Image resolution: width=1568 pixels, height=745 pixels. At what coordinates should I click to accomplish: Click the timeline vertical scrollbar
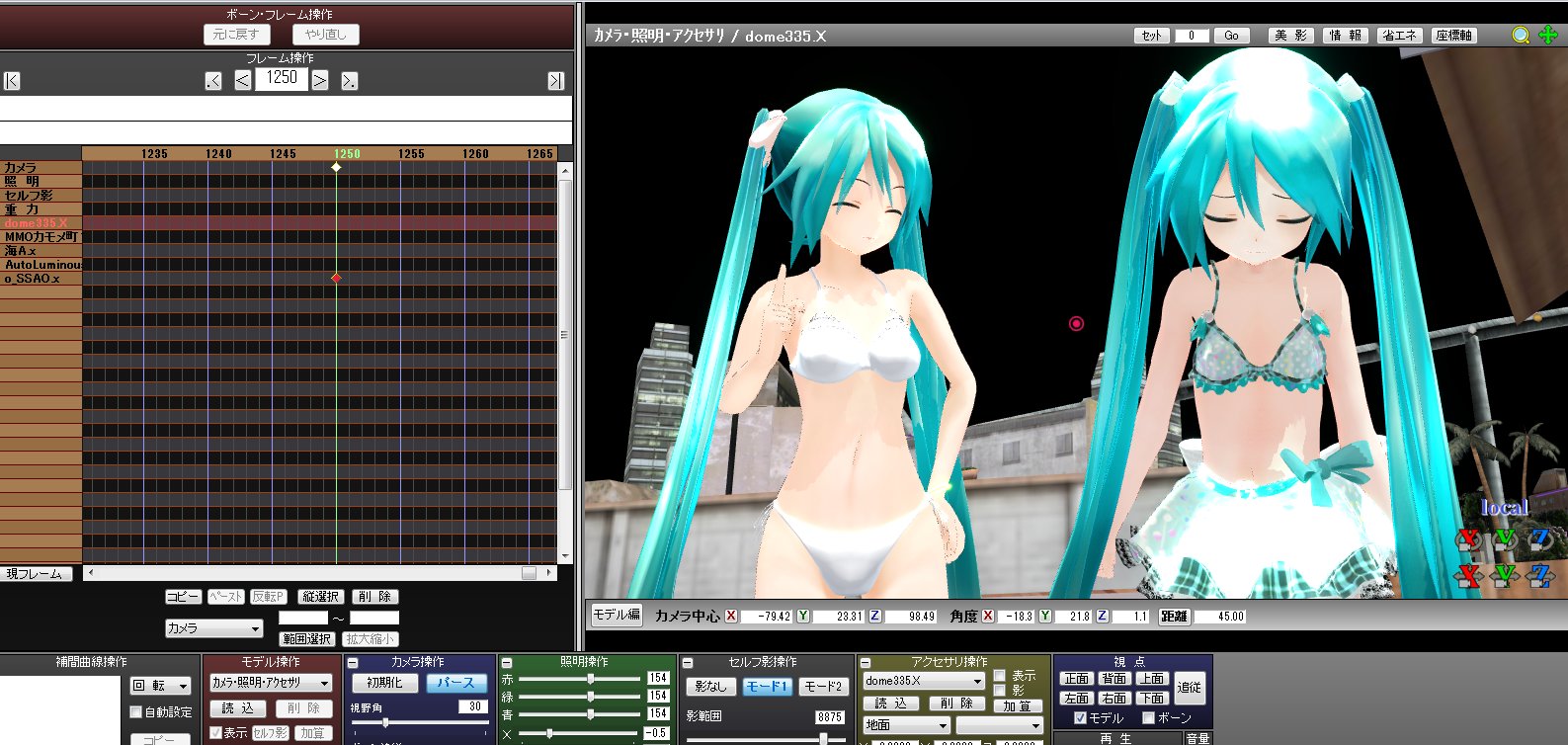click(x=565, y=363)
